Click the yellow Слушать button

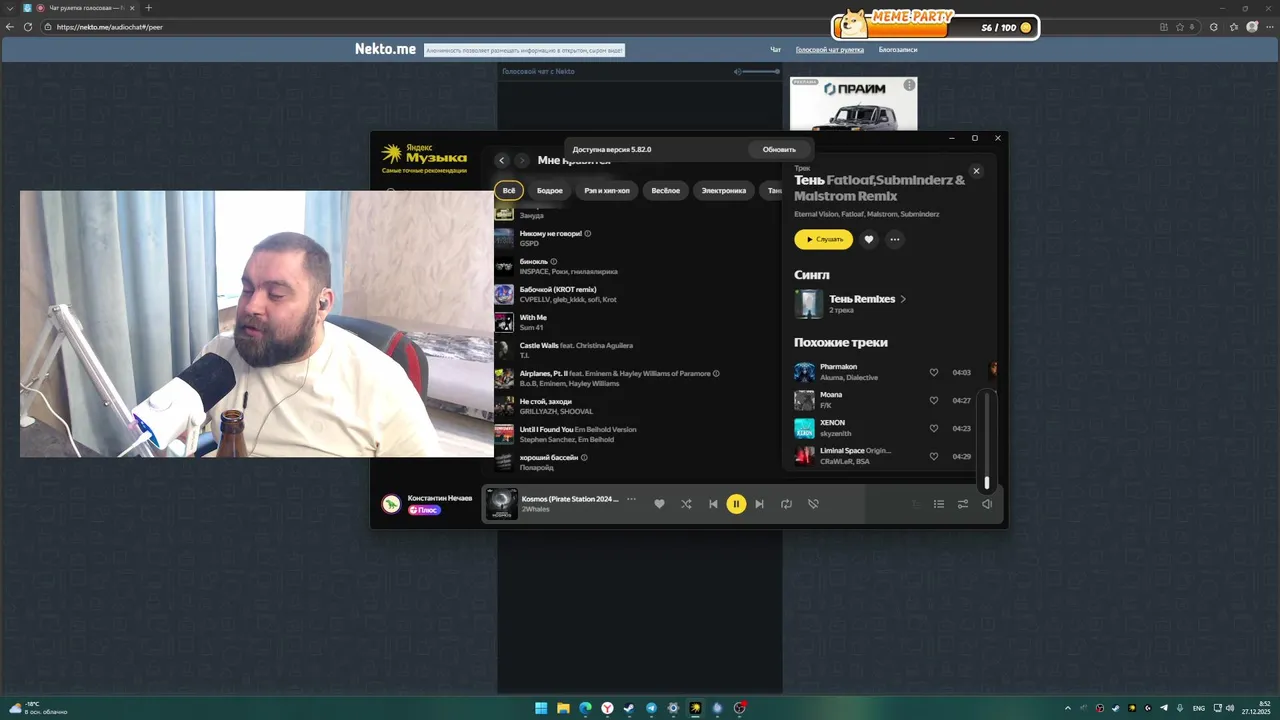click(824, 239)
